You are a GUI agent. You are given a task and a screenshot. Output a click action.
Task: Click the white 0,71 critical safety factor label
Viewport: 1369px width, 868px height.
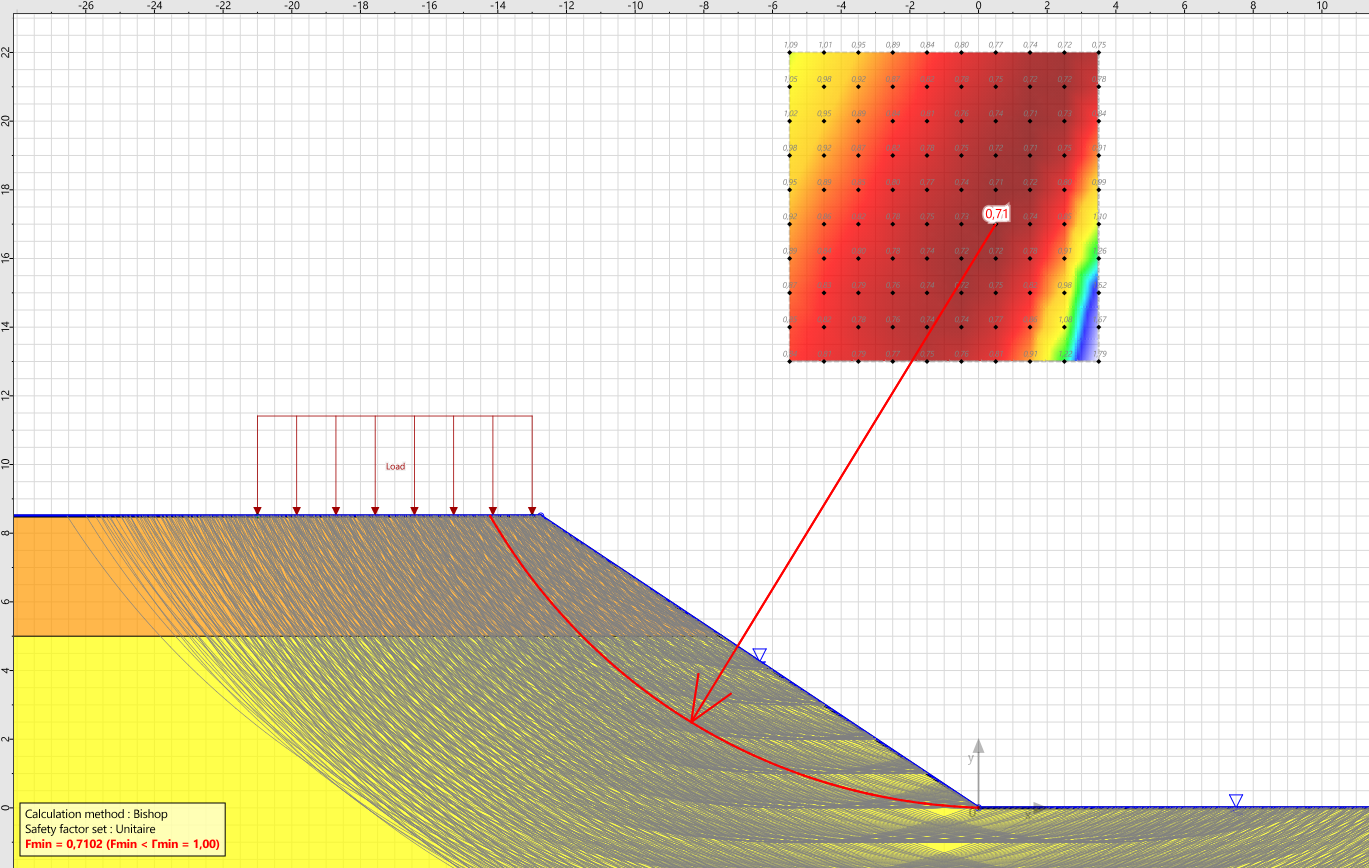point(997,213)
